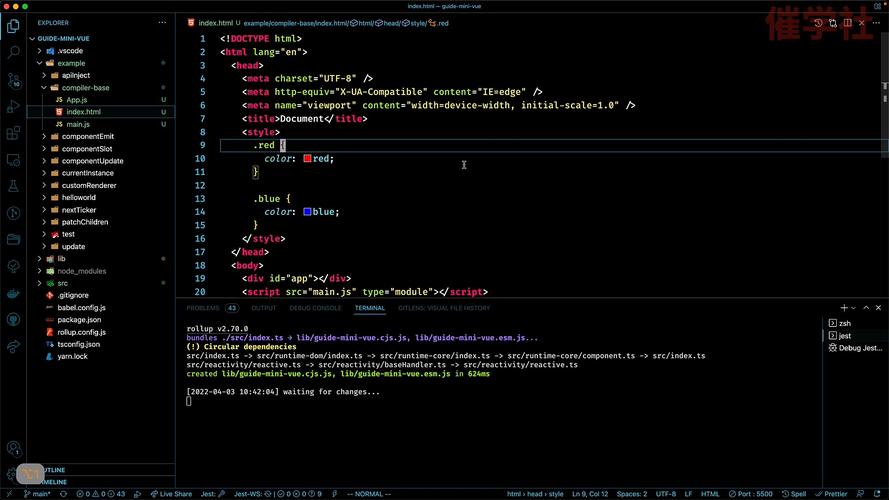Open the Live Share arrow icon in activity bar
Image resolution: width=889 pixels, height=500 pixels.
point(13,346)
